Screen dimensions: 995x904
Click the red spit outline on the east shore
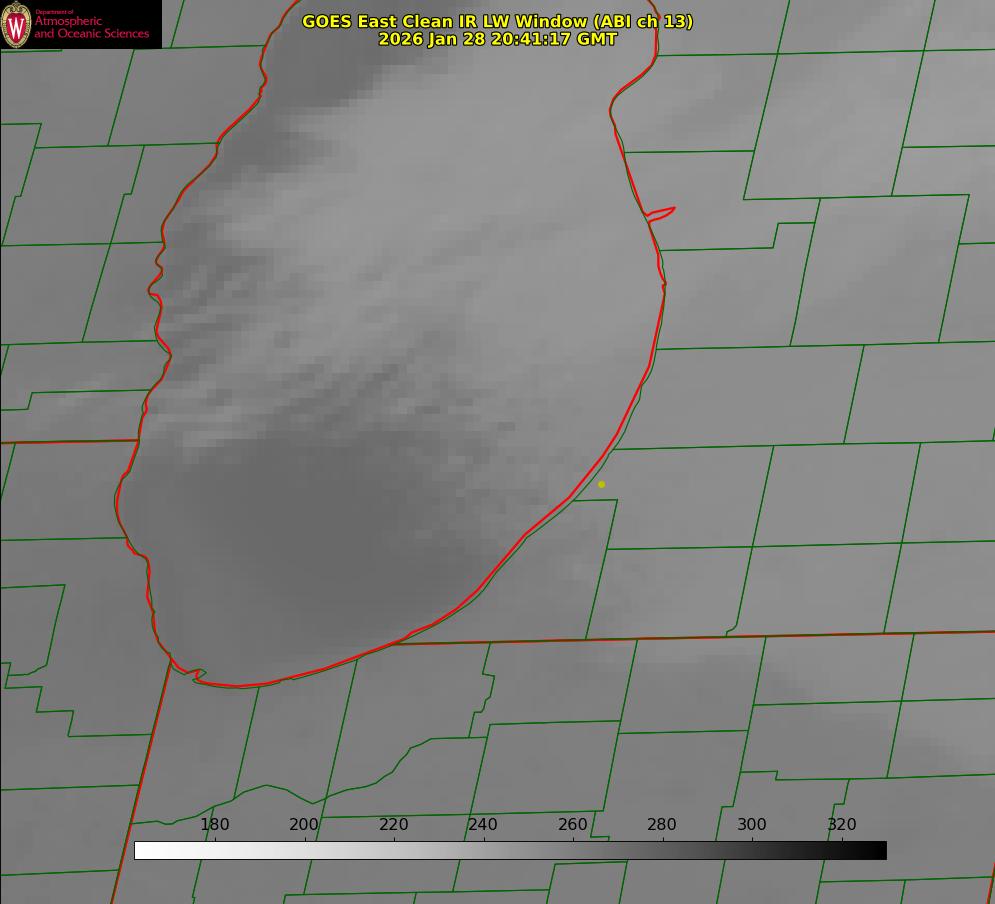coord(662,212)
